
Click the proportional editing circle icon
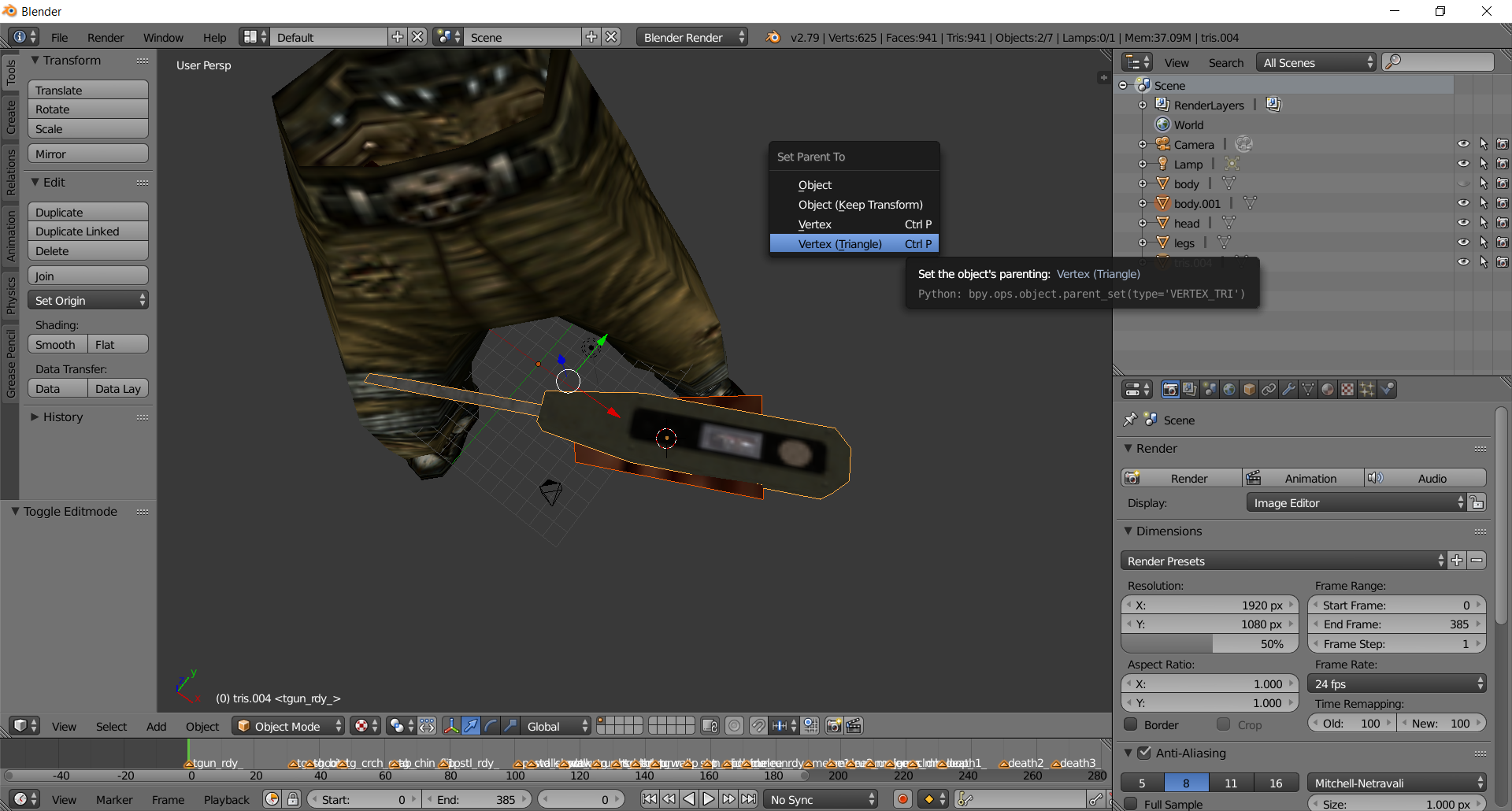coord(734,726)
